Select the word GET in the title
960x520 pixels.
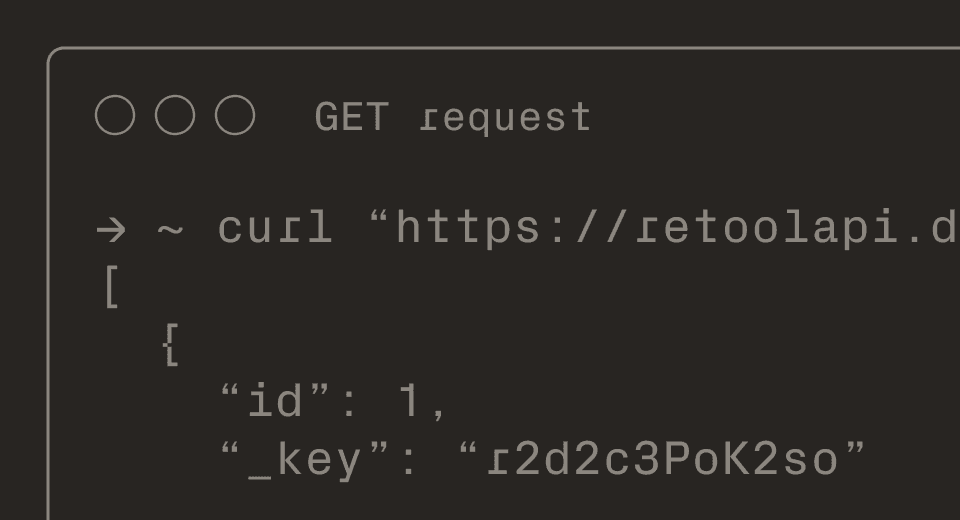[351, 118]
